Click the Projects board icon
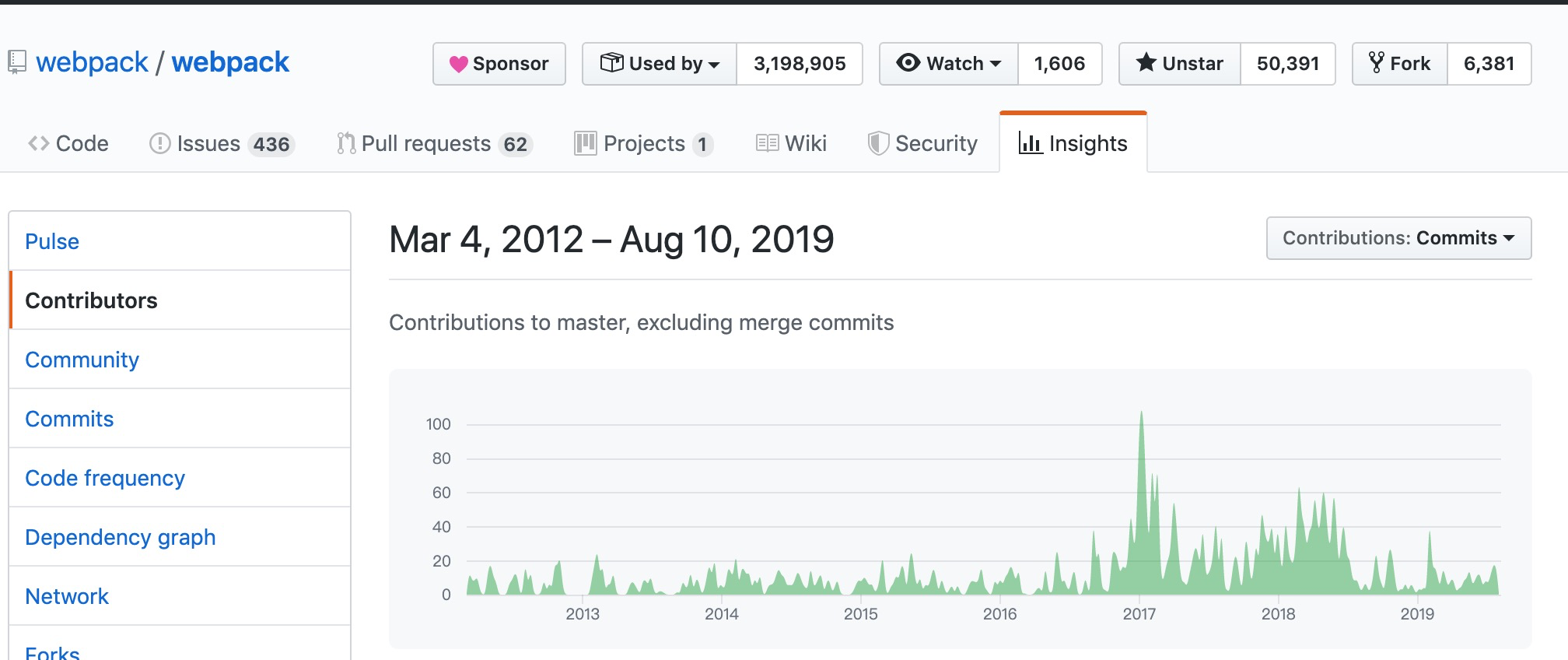Screen dimensions: 1568x660 [586, 143]
